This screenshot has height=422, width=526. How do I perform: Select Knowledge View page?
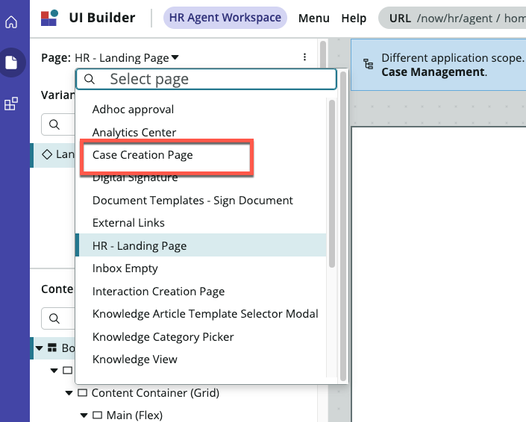pos(201,359)
